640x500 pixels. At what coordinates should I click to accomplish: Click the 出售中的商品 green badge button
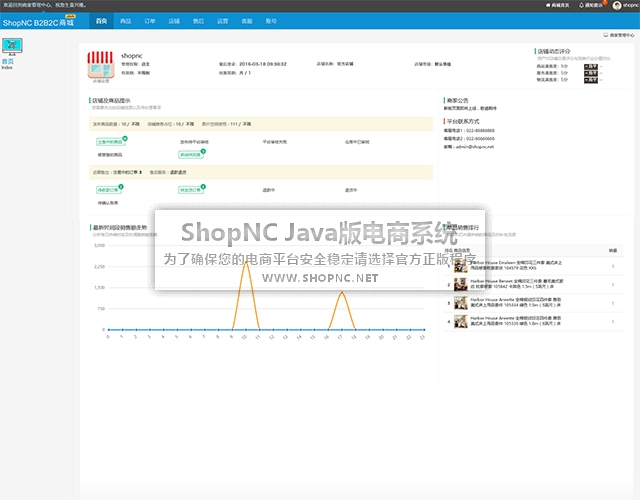[x=110, y=142]
